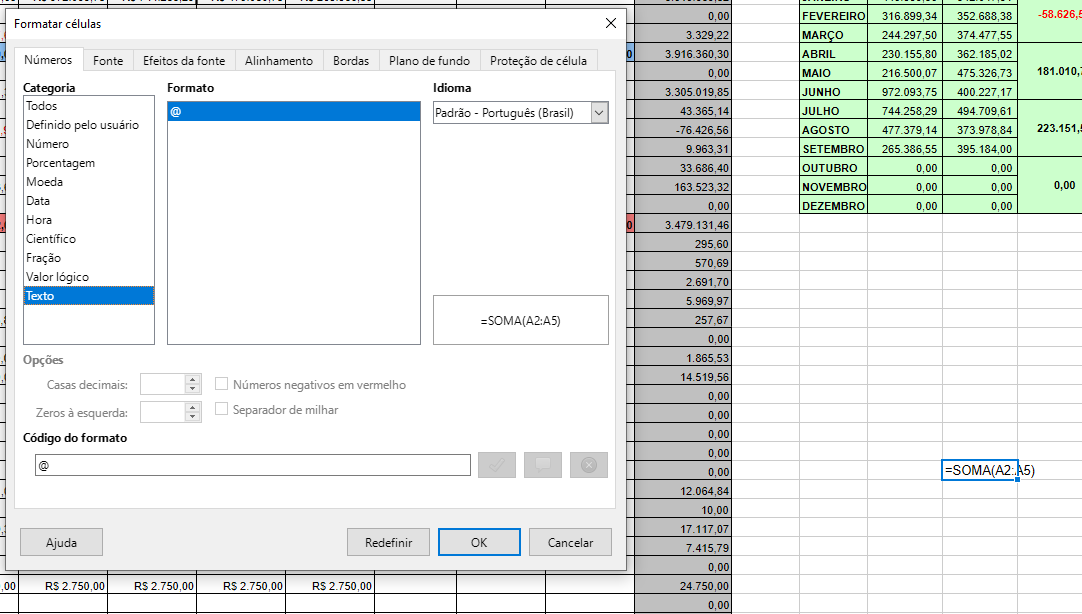
Task: Open the Efeitos da fonte tab
Action: (184, 61)
